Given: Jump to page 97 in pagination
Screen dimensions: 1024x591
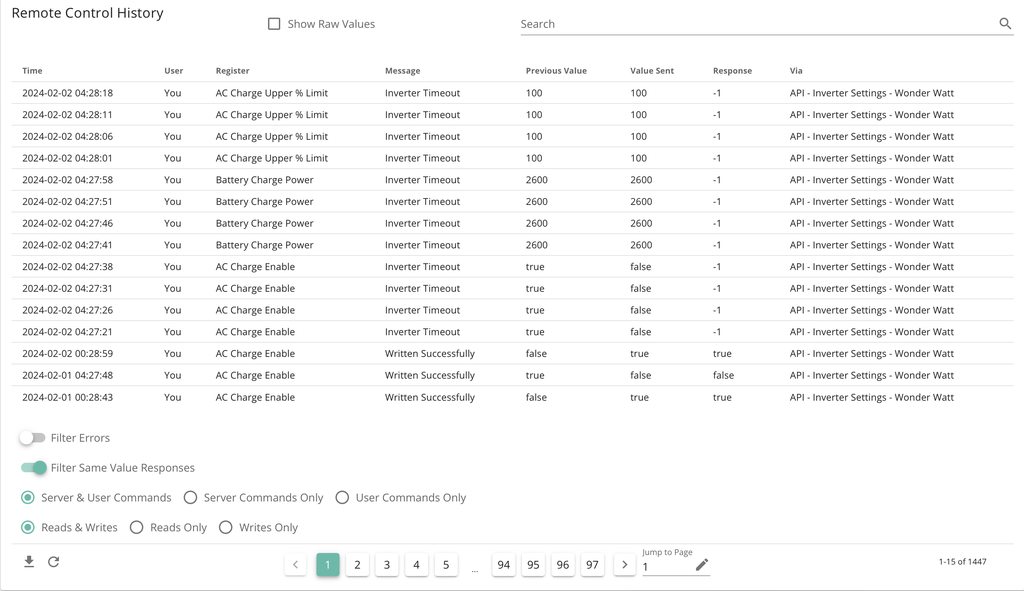Looking at the screenshot, I should point(593,565).
